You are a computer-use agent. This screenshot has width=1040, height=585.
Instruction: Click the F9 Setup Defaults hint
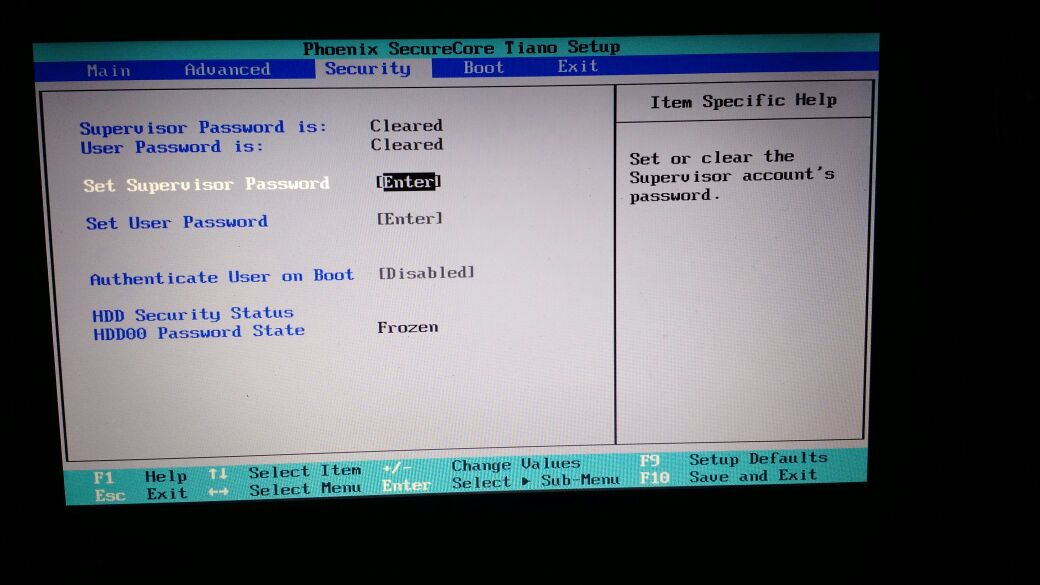pos(734,460)
